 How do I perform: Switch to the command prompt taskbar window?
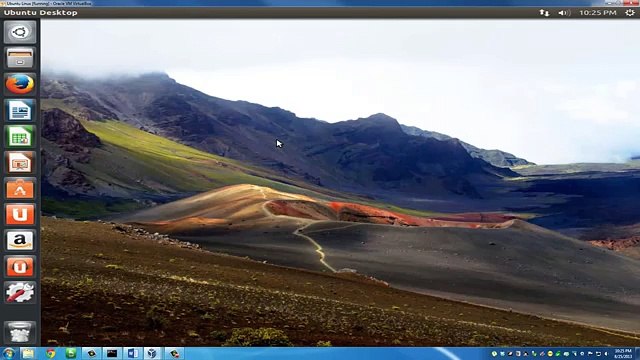click(112, 353)
